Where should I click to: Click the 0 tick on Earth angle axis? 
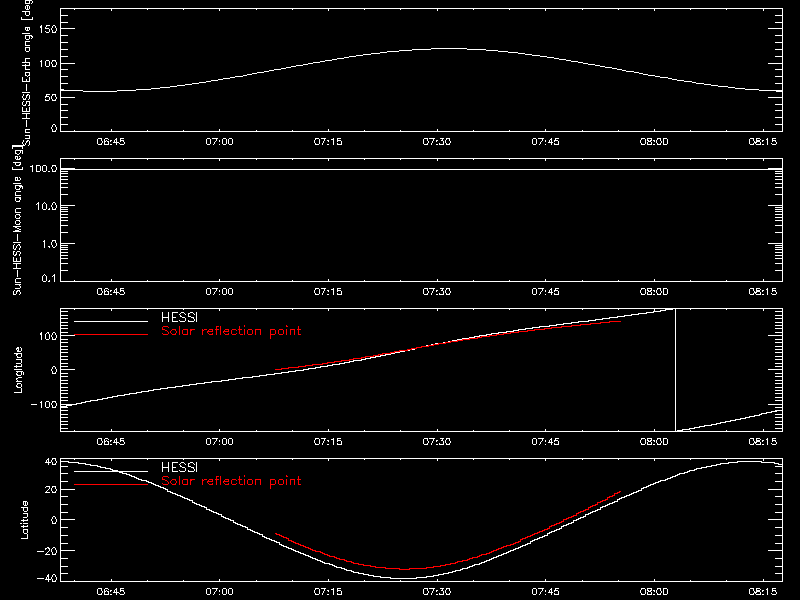pos(54,128)
